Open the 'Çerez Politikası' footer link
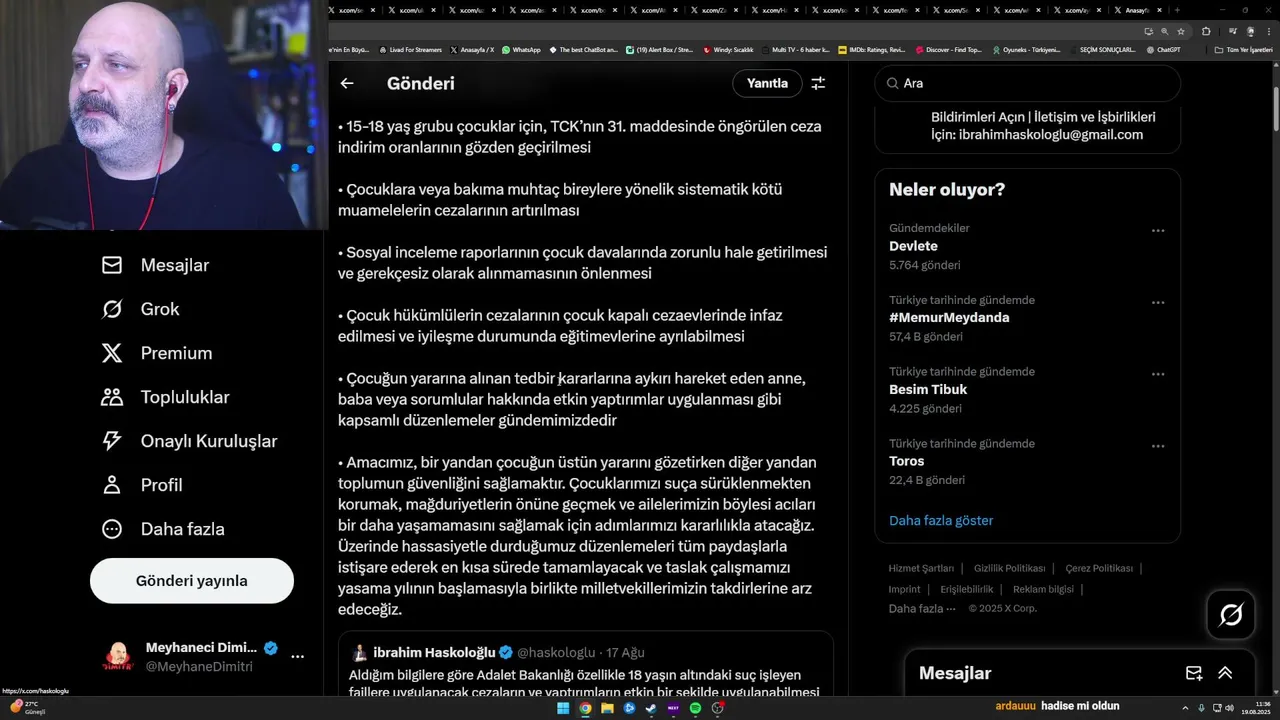The height and width of the screenshot is (720, 1280). tap(1099, 569)
